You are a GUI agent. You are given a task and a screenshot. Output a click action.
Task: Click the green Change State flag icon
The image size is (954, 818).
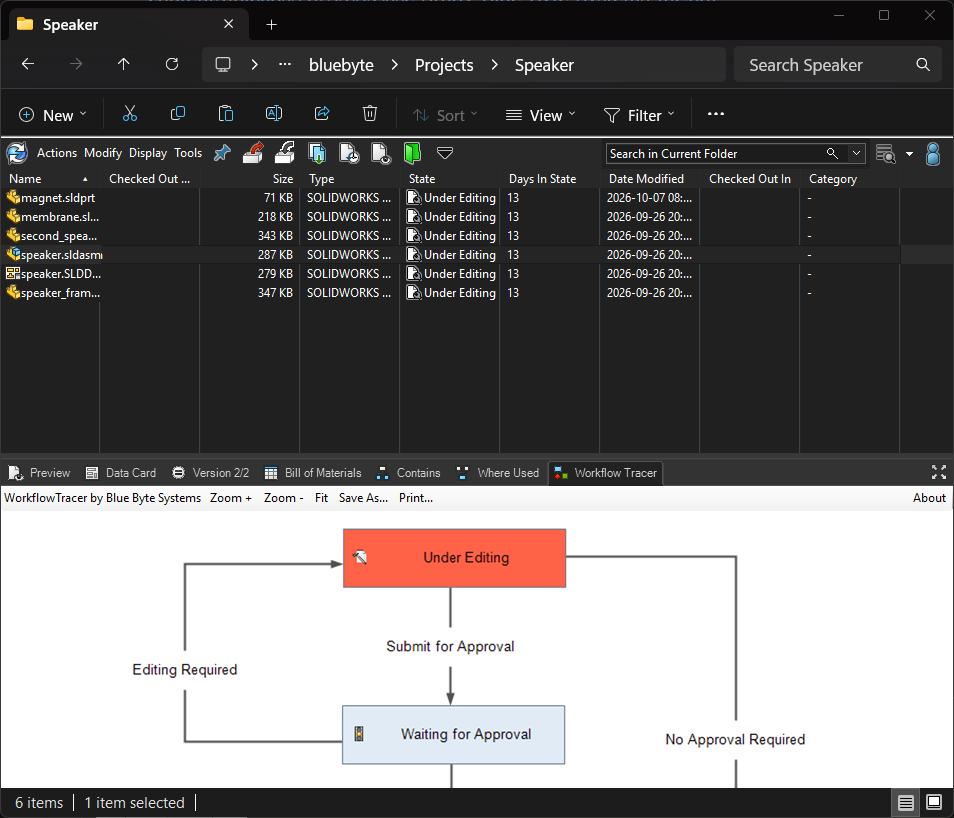pyautogui.click(x=413, y=153)
